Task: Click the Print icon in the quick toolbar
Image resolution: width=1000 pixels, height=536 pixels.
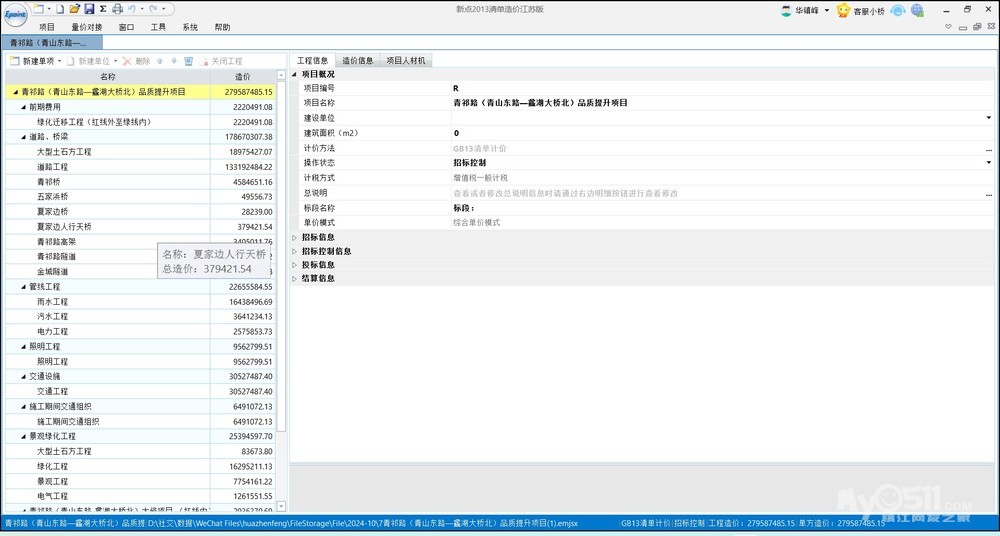Action: [x=117, y=9]
